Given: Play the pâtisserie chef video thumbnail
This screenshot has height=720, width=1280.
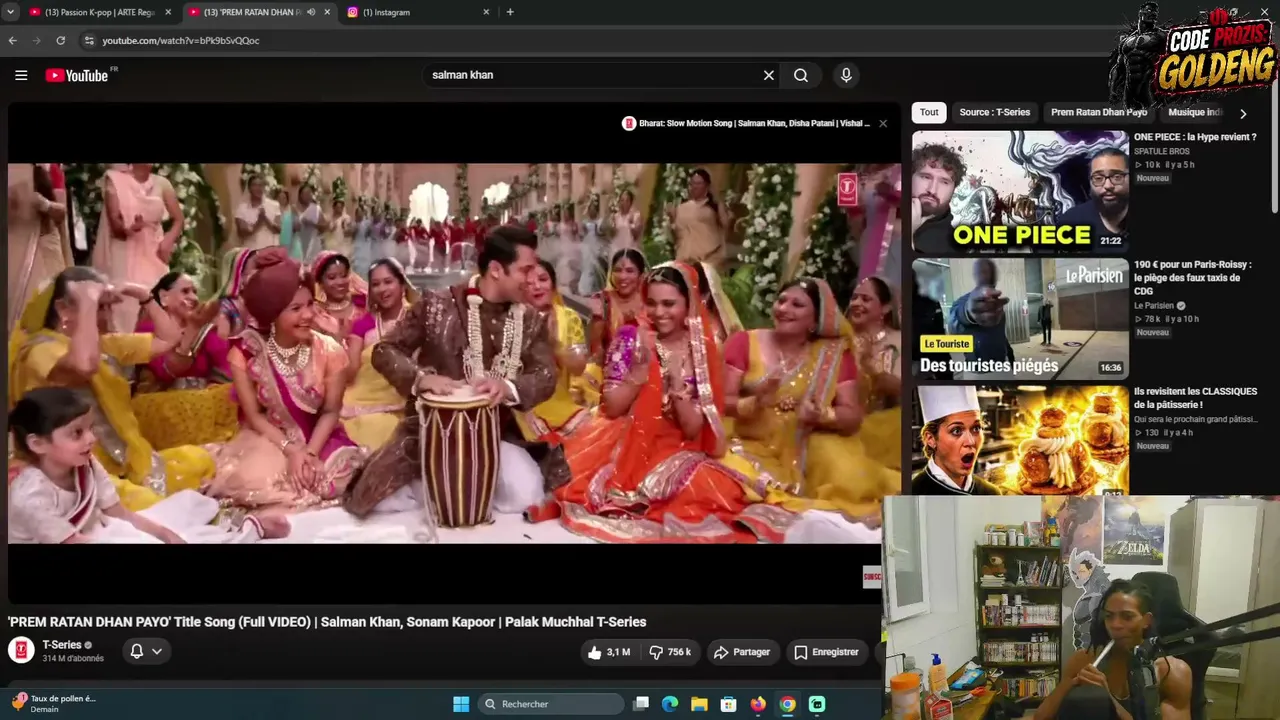Looking at the screenshot, I should (x=1020, y=440).
